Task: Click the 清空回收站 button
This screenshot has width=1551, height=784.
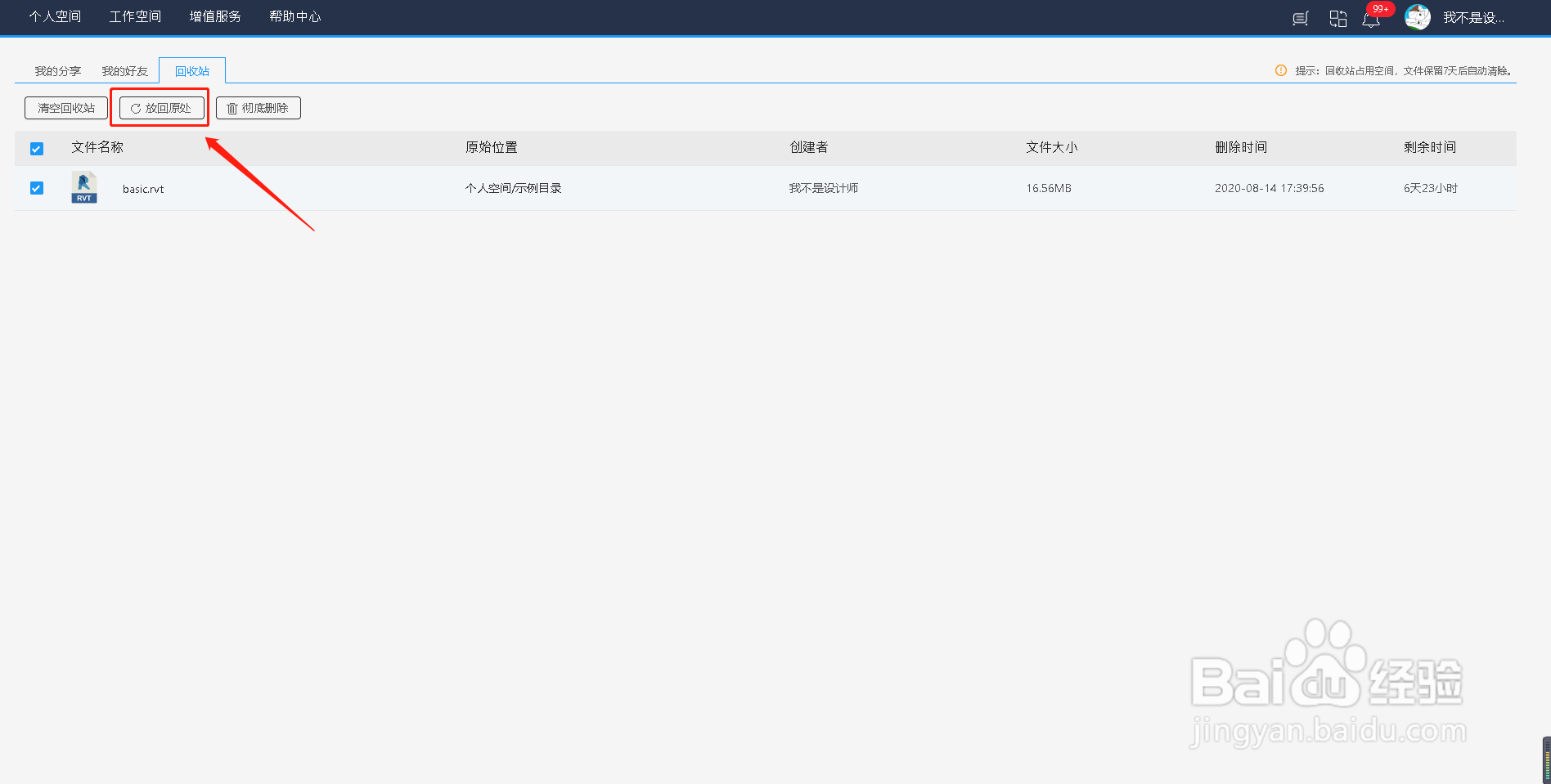Action: 66,108
